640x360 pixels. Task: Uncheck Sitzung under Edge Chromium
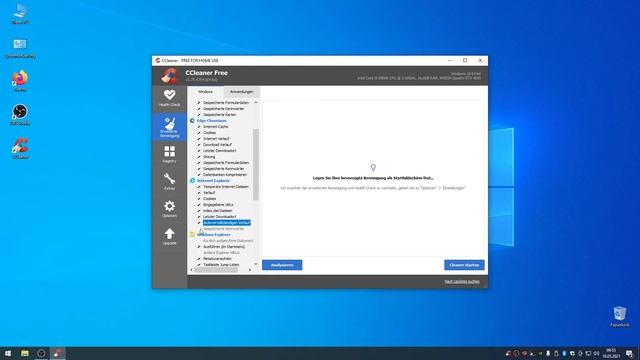[x=199, y=157]
